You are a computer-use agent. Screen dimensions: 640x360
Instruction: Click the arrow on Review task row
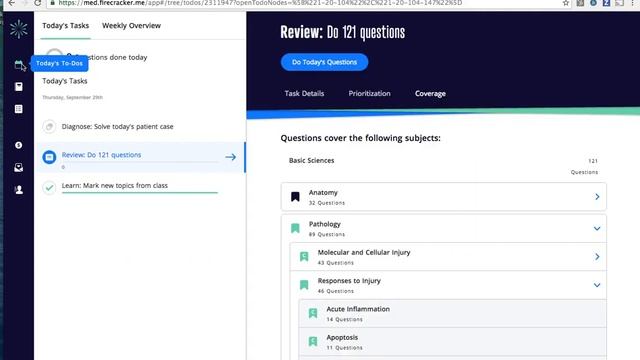[x=231, y=157]
